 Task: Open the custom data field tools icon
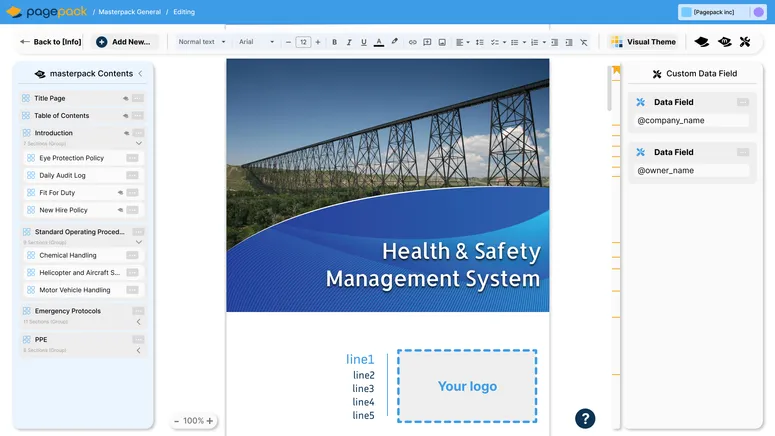coord(745,42)
